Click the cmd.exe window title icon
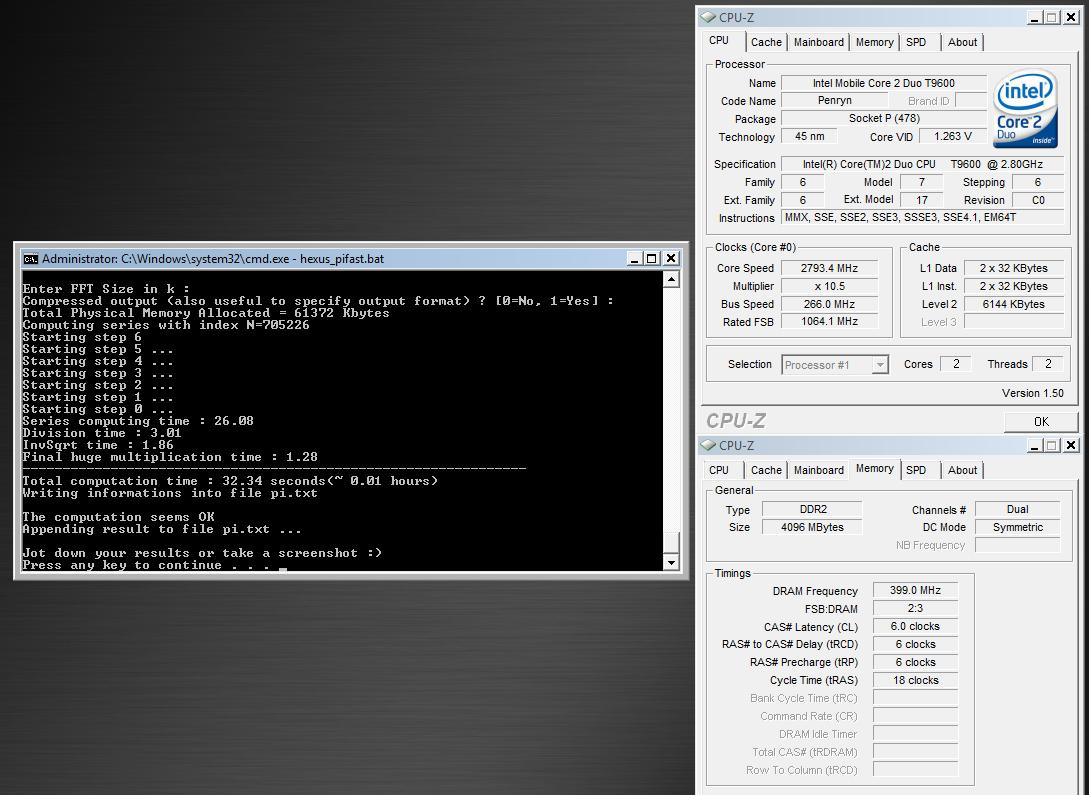This screenshot has width=1089, height=795. point(30,259)
